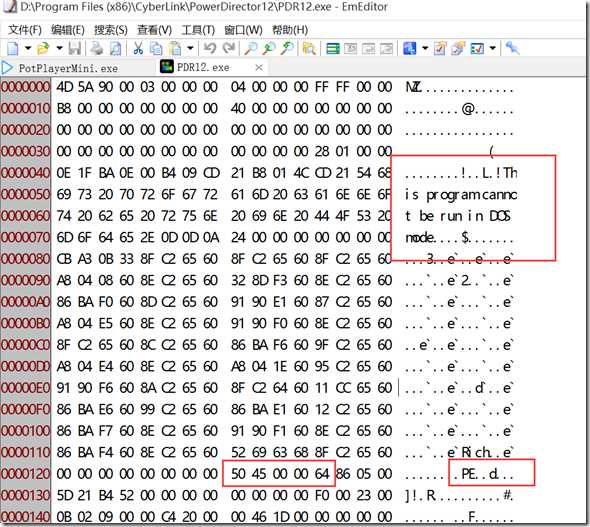The image size is (590, 527).
Task: Click the 'mode....$' ASCII text
Action: [x=438, y=237]
